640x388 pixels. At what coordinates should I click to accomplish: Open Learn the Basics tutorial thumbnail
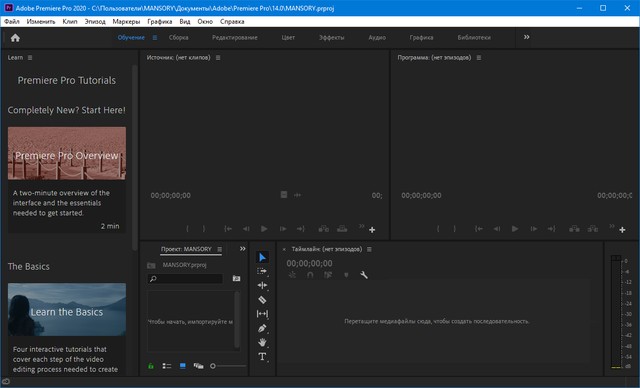click(x=67, y=310)
